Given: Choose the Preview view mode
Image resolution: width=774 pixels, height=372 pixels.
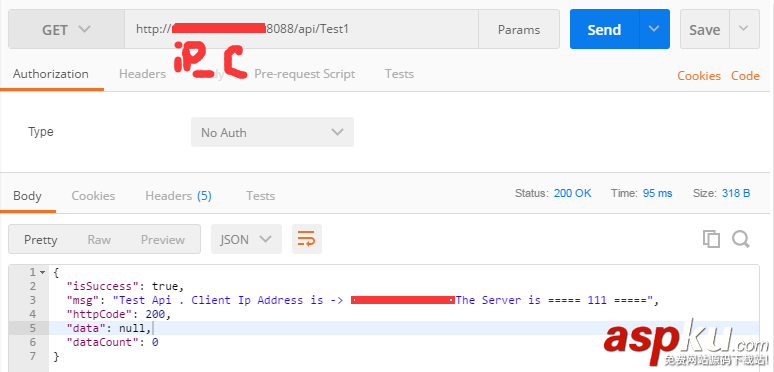Looking at the screenshot, I should [162, 239].
